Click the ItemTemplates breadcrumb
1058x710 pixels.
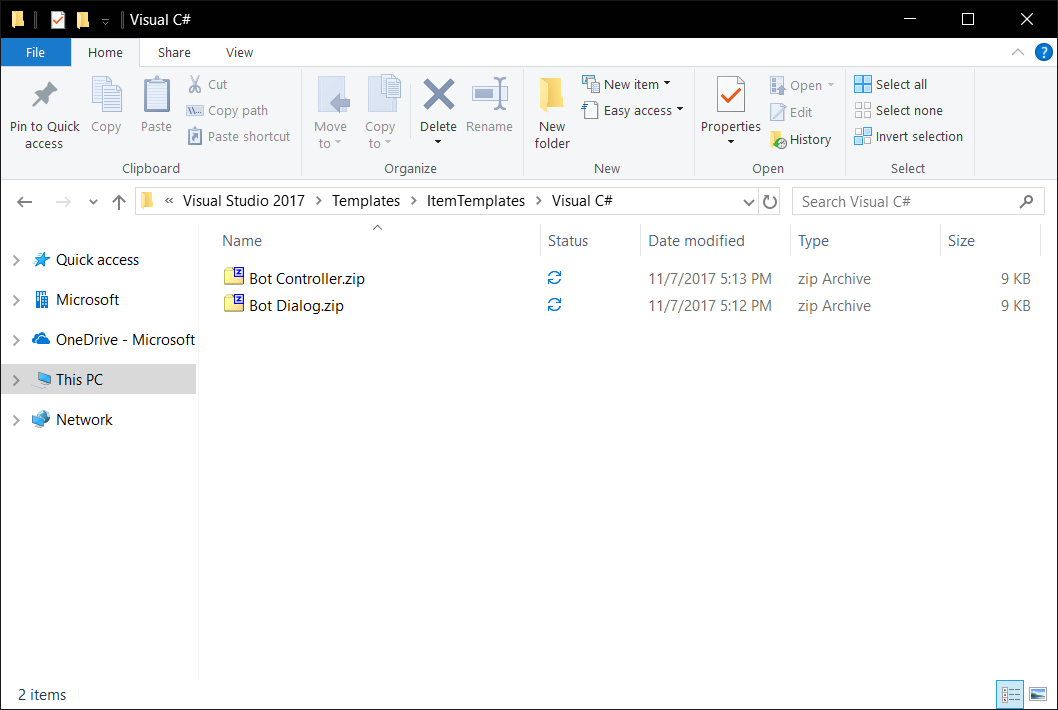point(476,201)
